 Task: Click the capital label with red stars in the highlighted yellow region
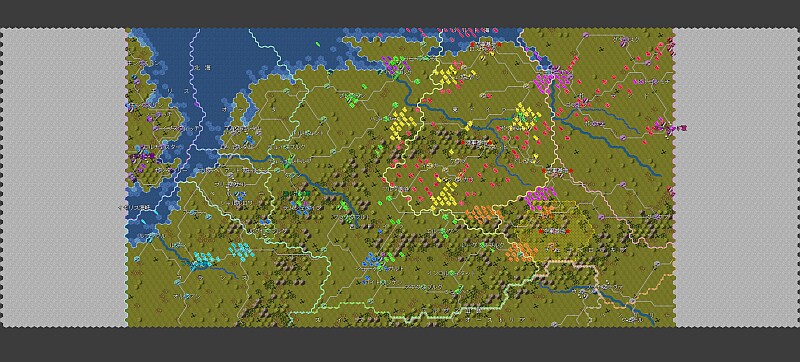click(x=554, y=231)
